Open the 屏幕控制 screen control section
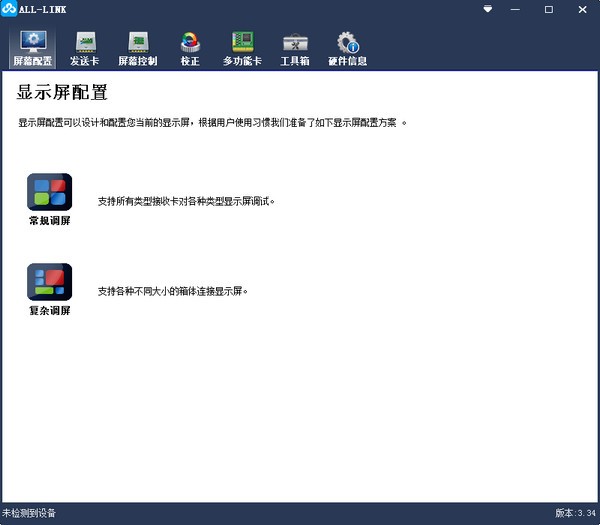 click(x=137, y=47)
